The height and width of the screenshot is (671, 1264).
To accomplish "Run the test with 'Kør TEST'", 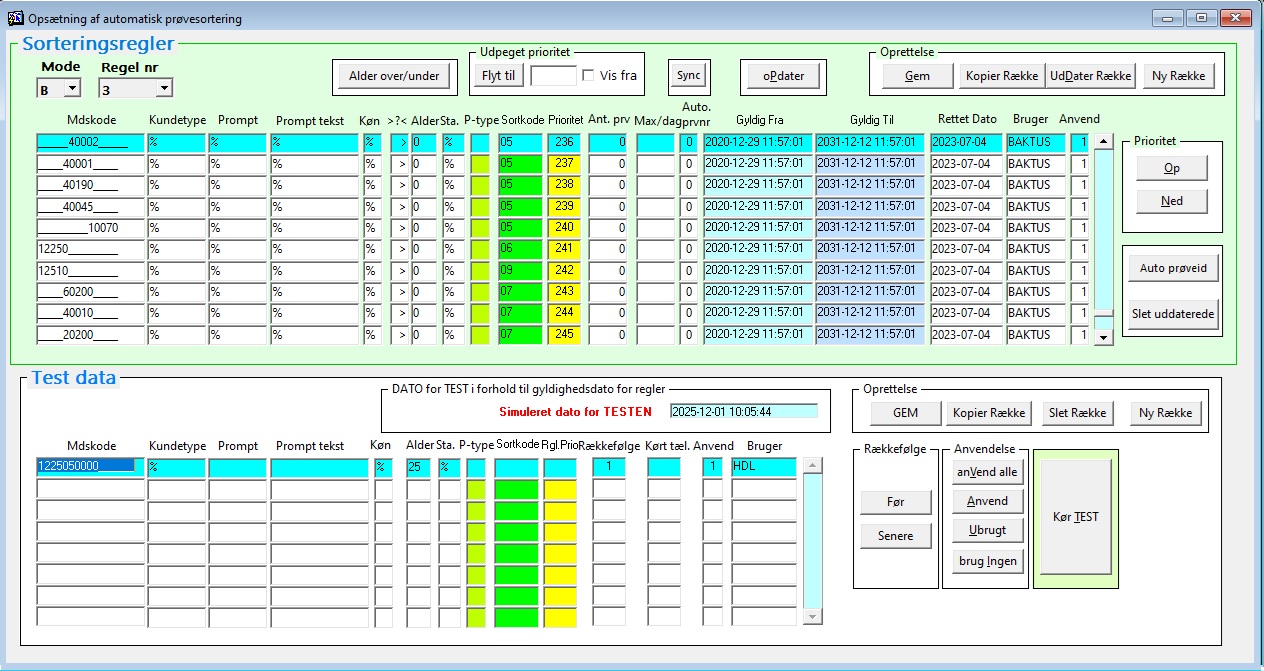I will 1075,517.
